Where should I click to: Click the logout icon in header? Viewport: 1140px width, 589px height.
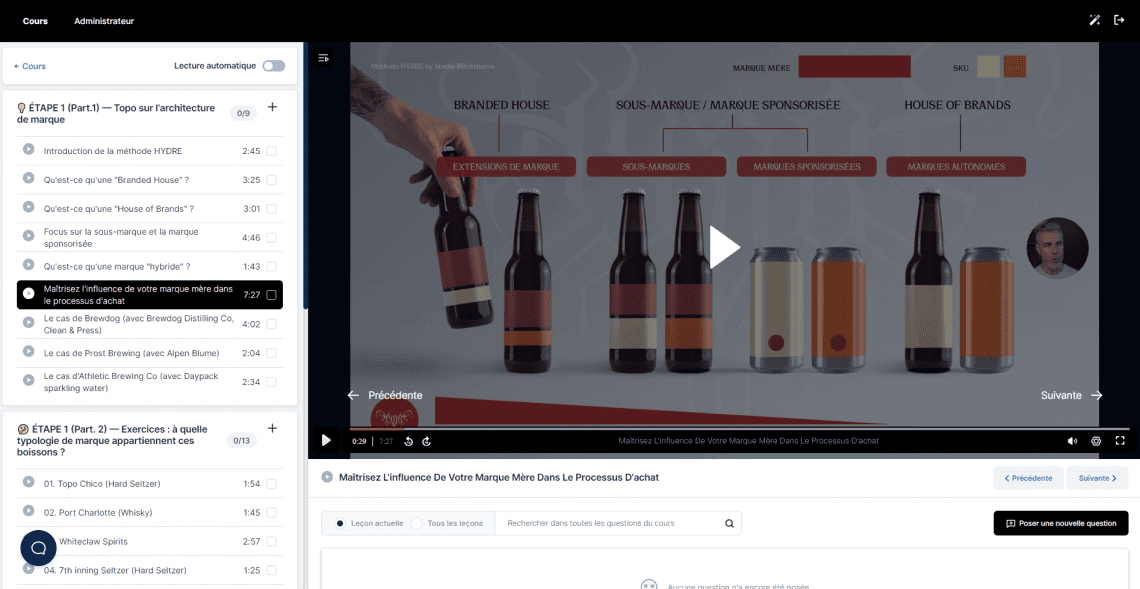pos(1120,20)
